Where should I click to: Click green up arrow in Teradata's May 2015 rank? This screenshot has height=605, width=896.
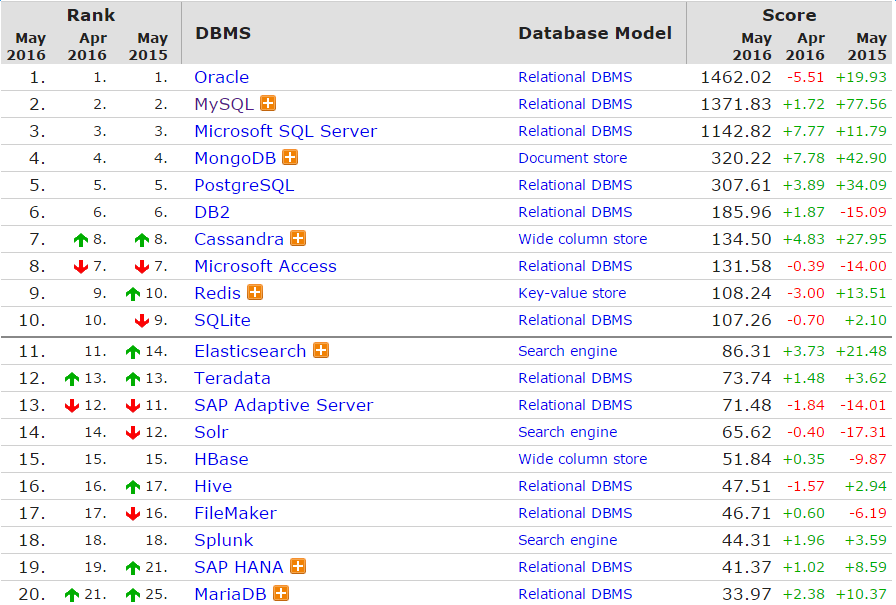click(133, 378)
